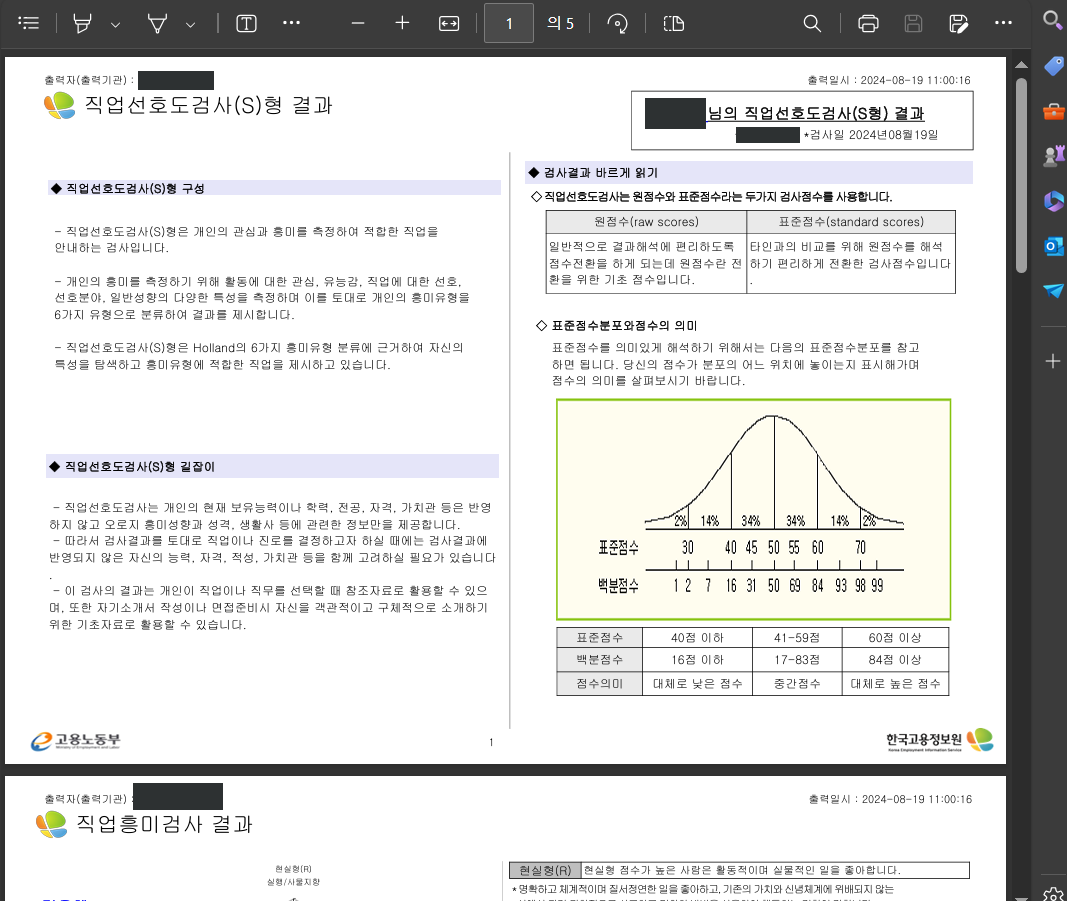
Task: Activate the add text tool
Action: pyautogui.click(x=246, y=23)
